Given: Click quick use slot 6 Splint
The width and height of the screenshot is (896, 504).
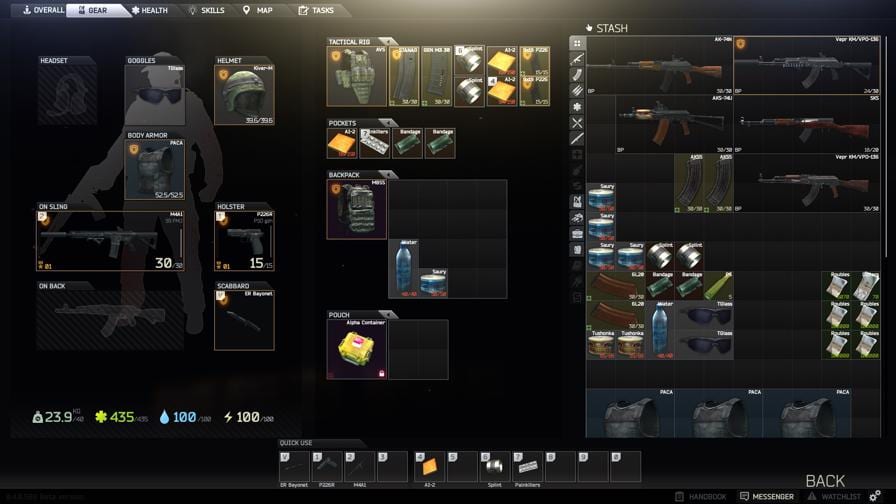Looking at the screenshot, I should [x=494, y=466].
